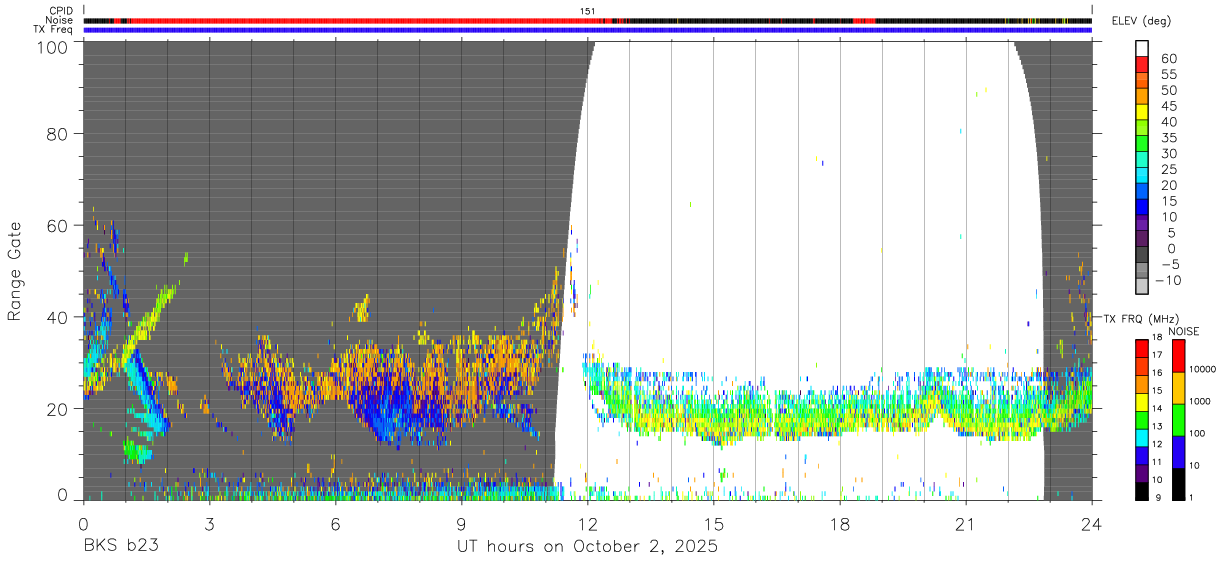This screenshot has height=567, width=1228.
Task: Click the CPID label at top left
Action: point(60,11)
